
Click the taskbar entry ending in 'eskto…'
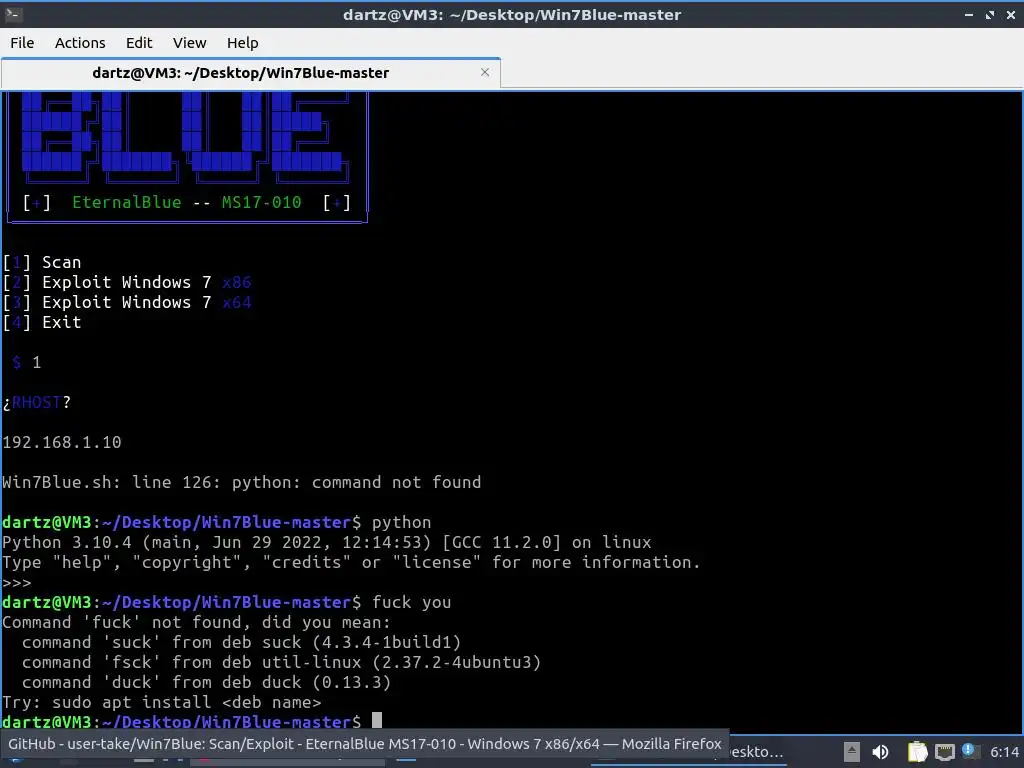coord(756,752)
